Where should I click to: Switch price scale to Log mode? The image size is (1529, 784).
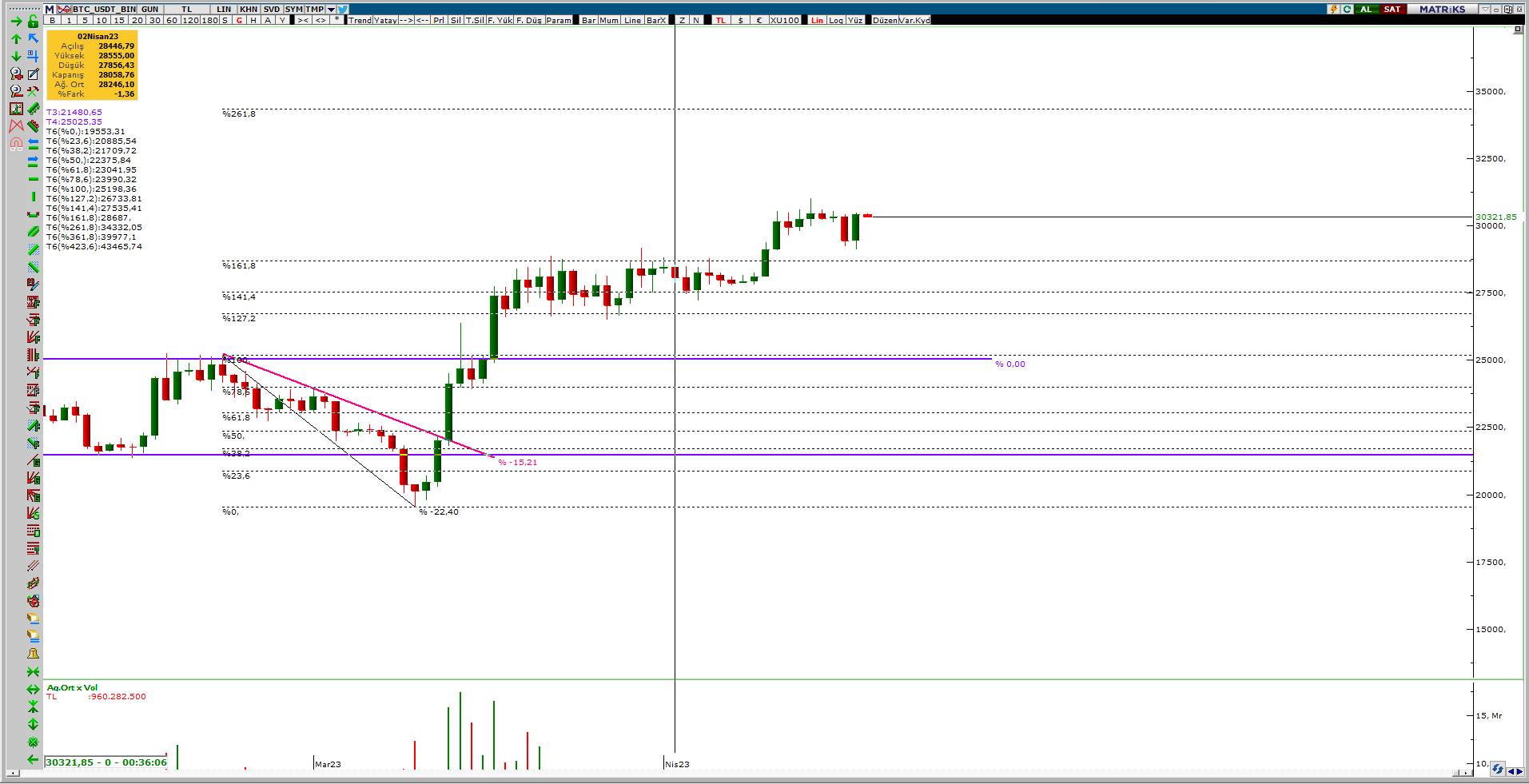pos(836,20)
